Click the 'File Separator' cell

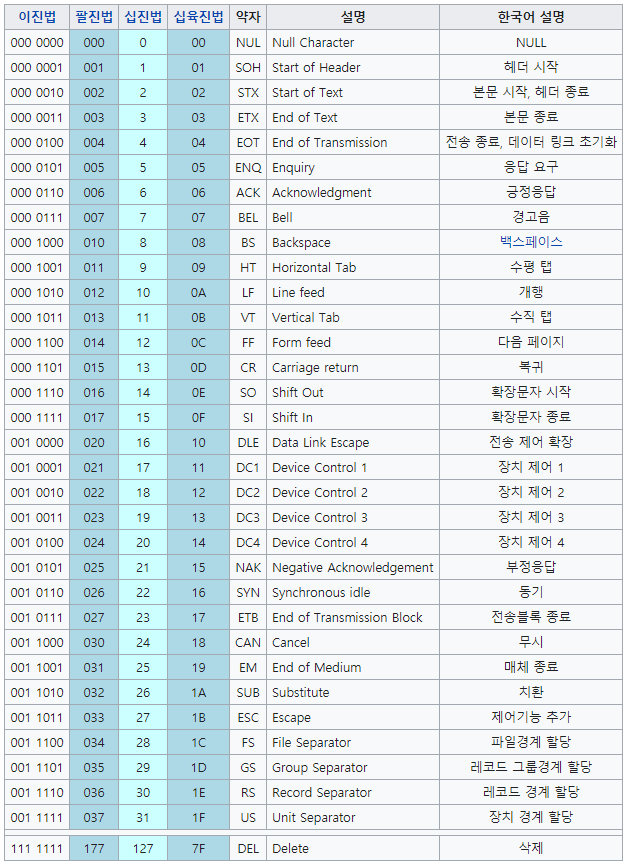pos(353,743)
